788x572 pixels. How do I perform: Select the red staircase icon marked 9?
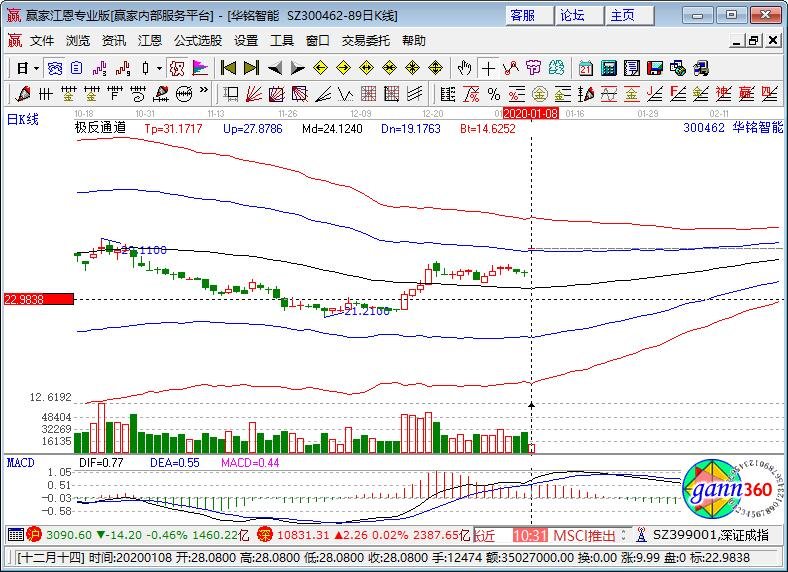point(123,68)
